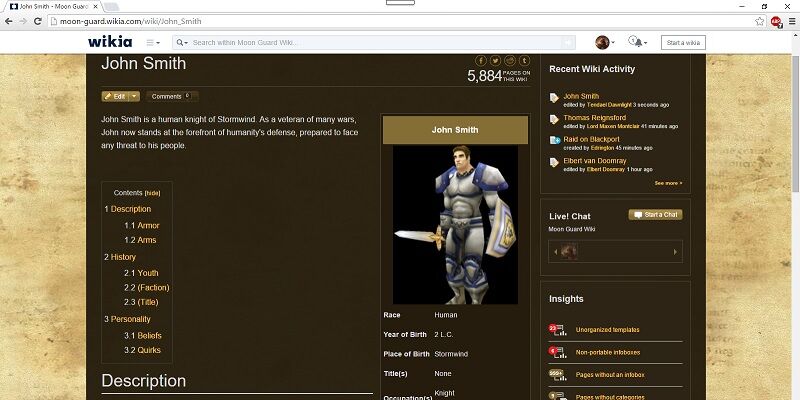This screenshot has width=800, height=400.
Task: Click the Search within Moon Guard Wiki field
Action: click(374, 42)
